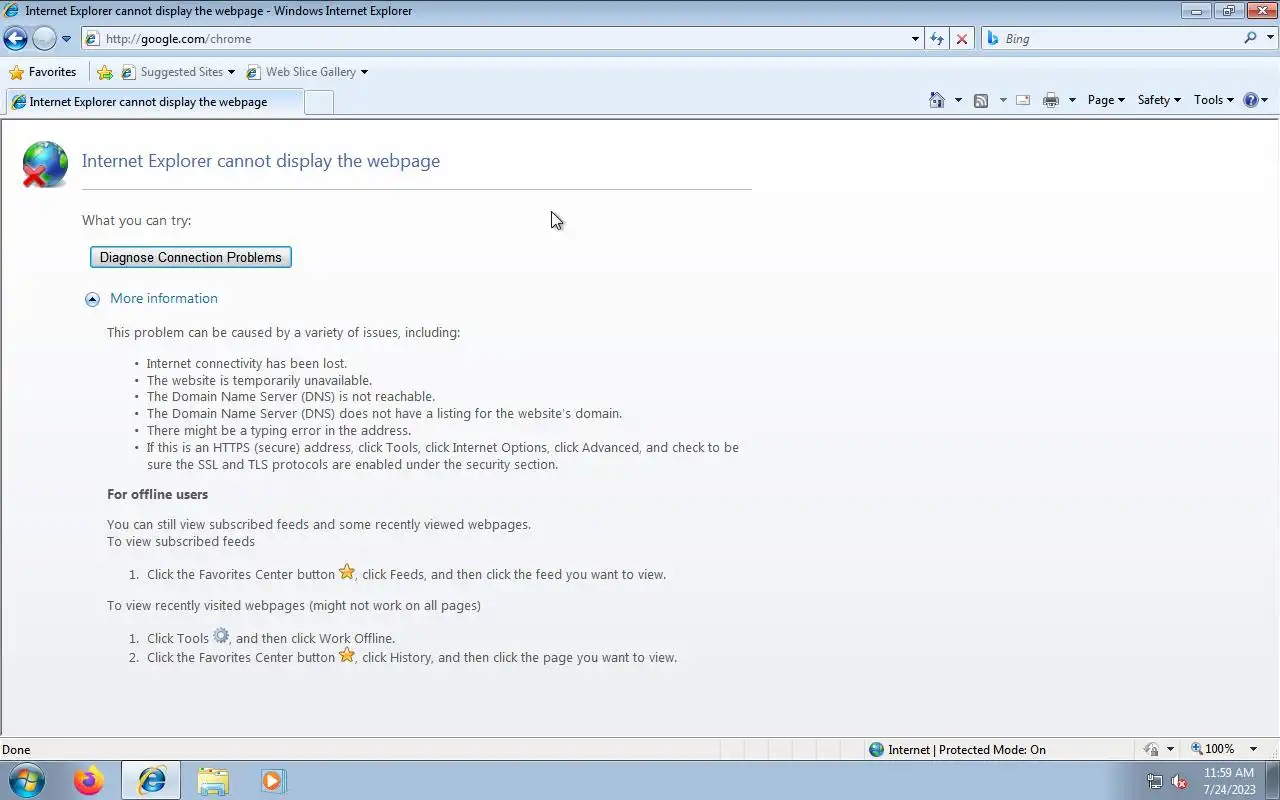The height and width of the screenshot is (800, 1280).
Task: Open Windows Media Player from taskbar
Action: pos(273,780)
